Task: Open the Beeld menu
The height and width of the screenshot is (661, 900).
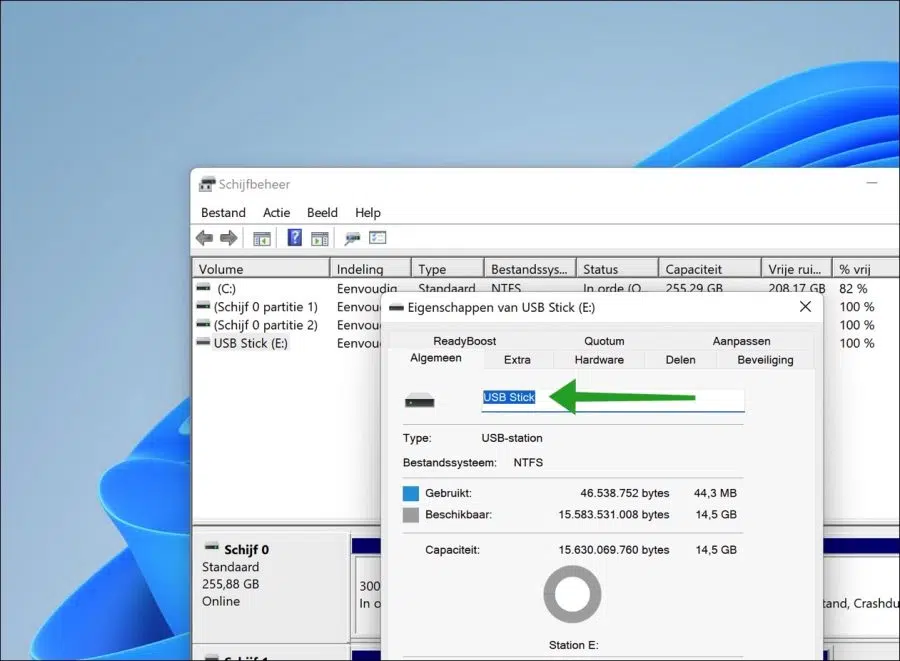Action: [322, 212]
